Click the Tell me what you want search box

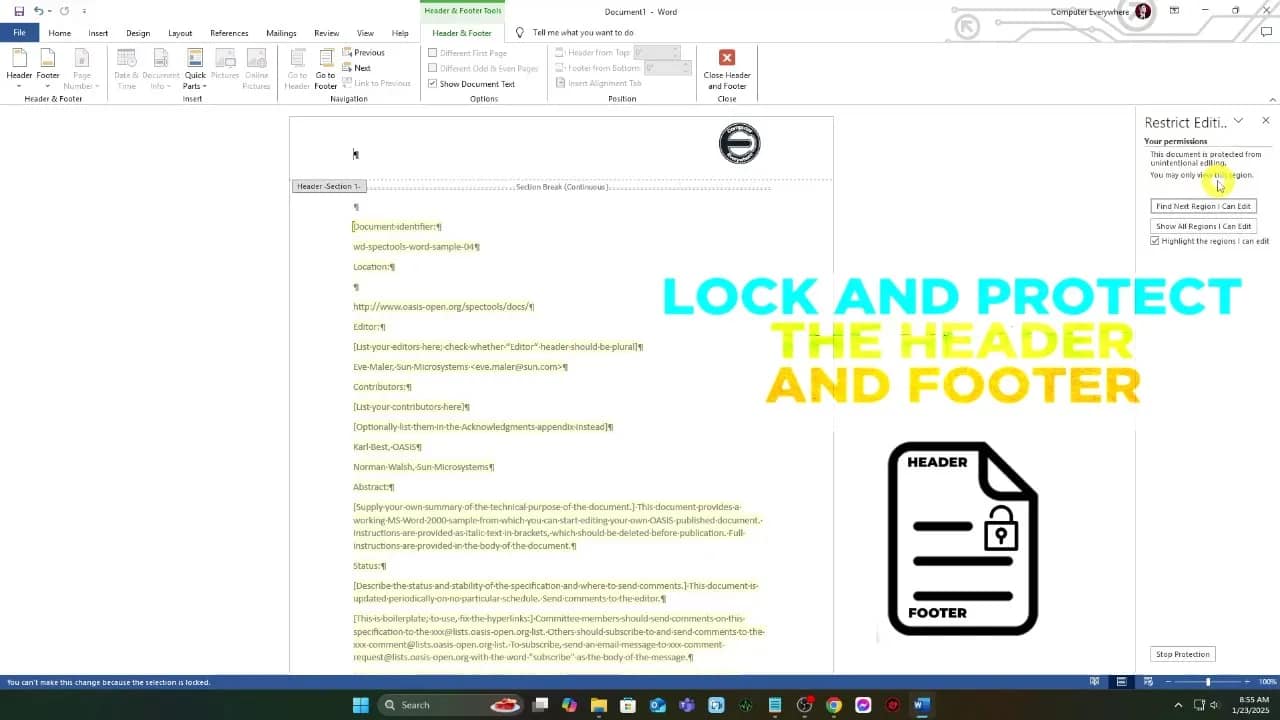click(x=582, y=33)
